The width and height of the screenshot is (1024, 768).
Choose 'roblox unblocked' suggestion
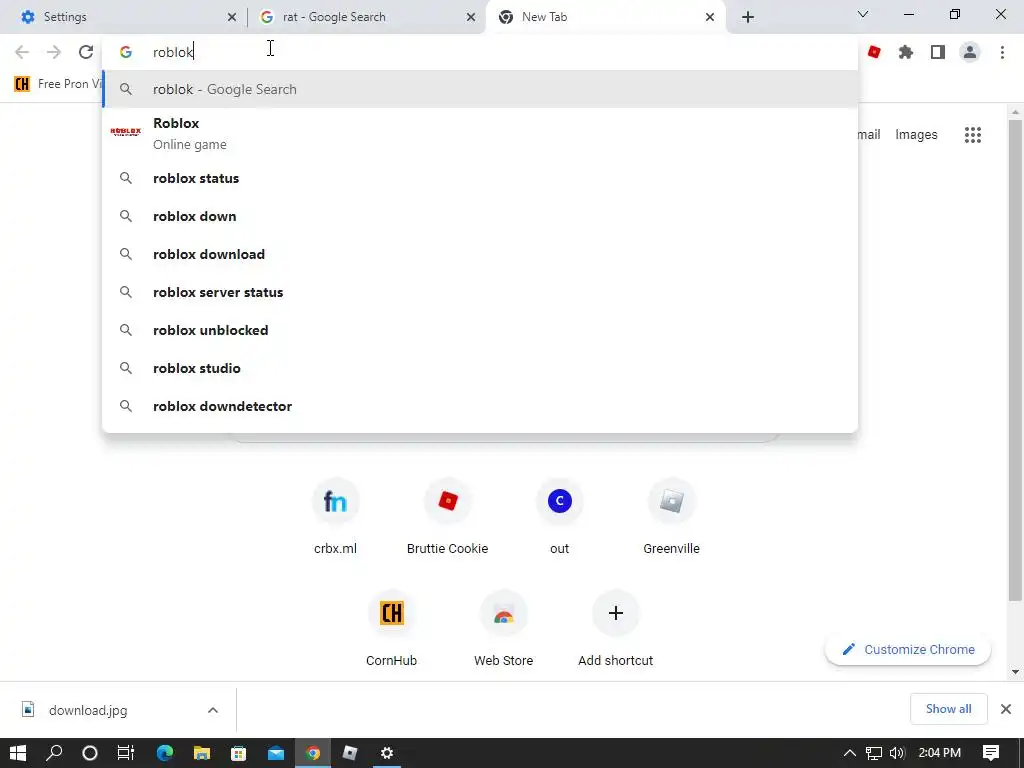tap(480, 330)
